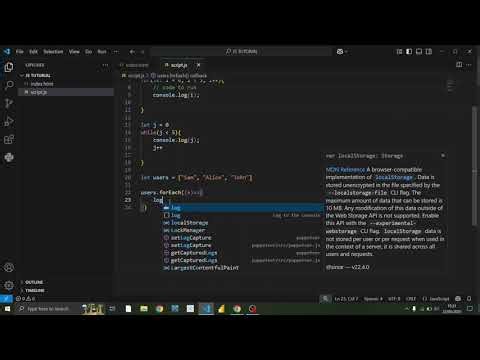Open the File menu
480x360 pixels.
tap(20, 52)
